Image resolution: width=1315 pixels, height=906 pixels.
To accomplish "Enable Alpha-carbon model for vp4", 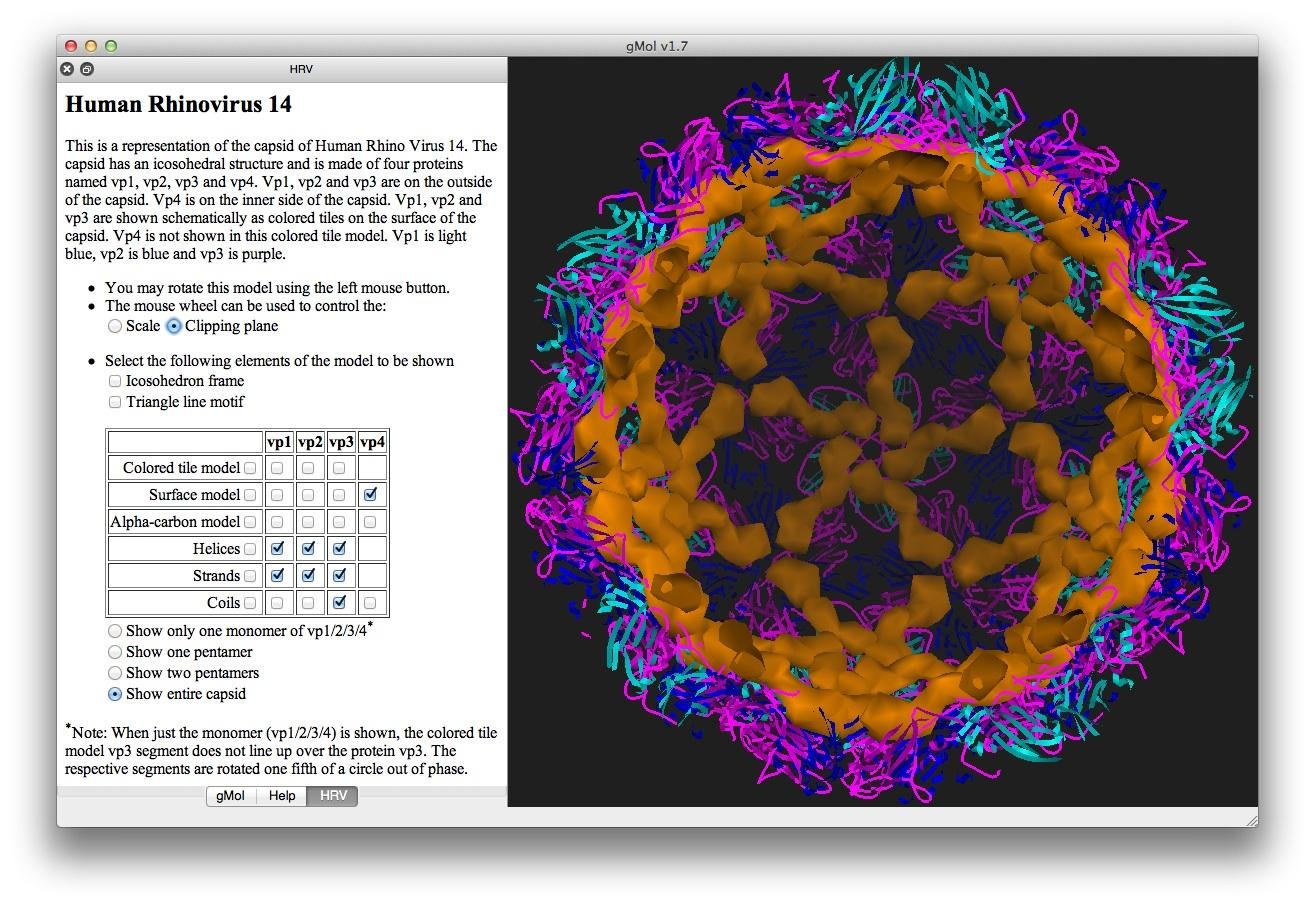I will click(371, 521).
